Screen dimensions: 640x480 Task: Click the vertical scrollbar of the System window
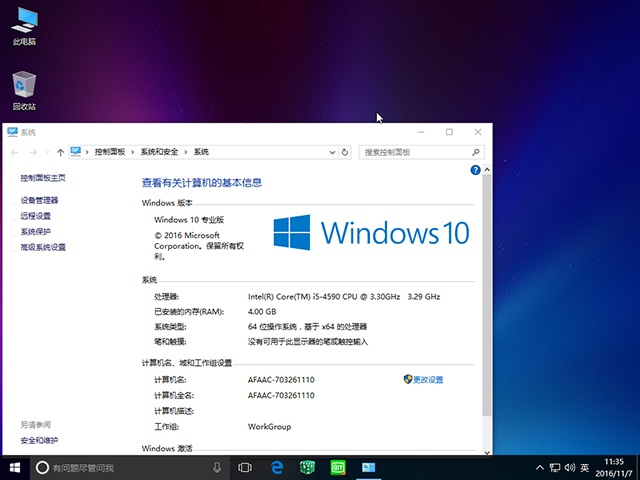(x=487, y=300)
